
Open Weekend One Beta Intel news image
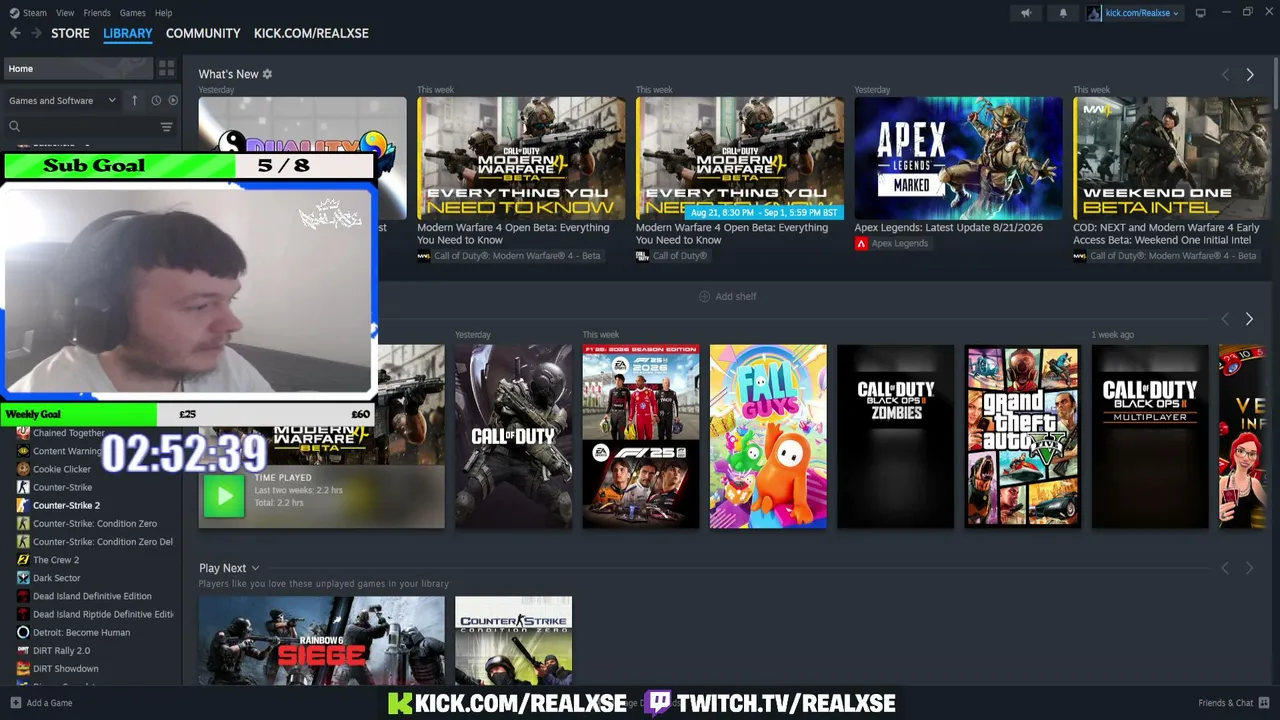point(1170,158)
